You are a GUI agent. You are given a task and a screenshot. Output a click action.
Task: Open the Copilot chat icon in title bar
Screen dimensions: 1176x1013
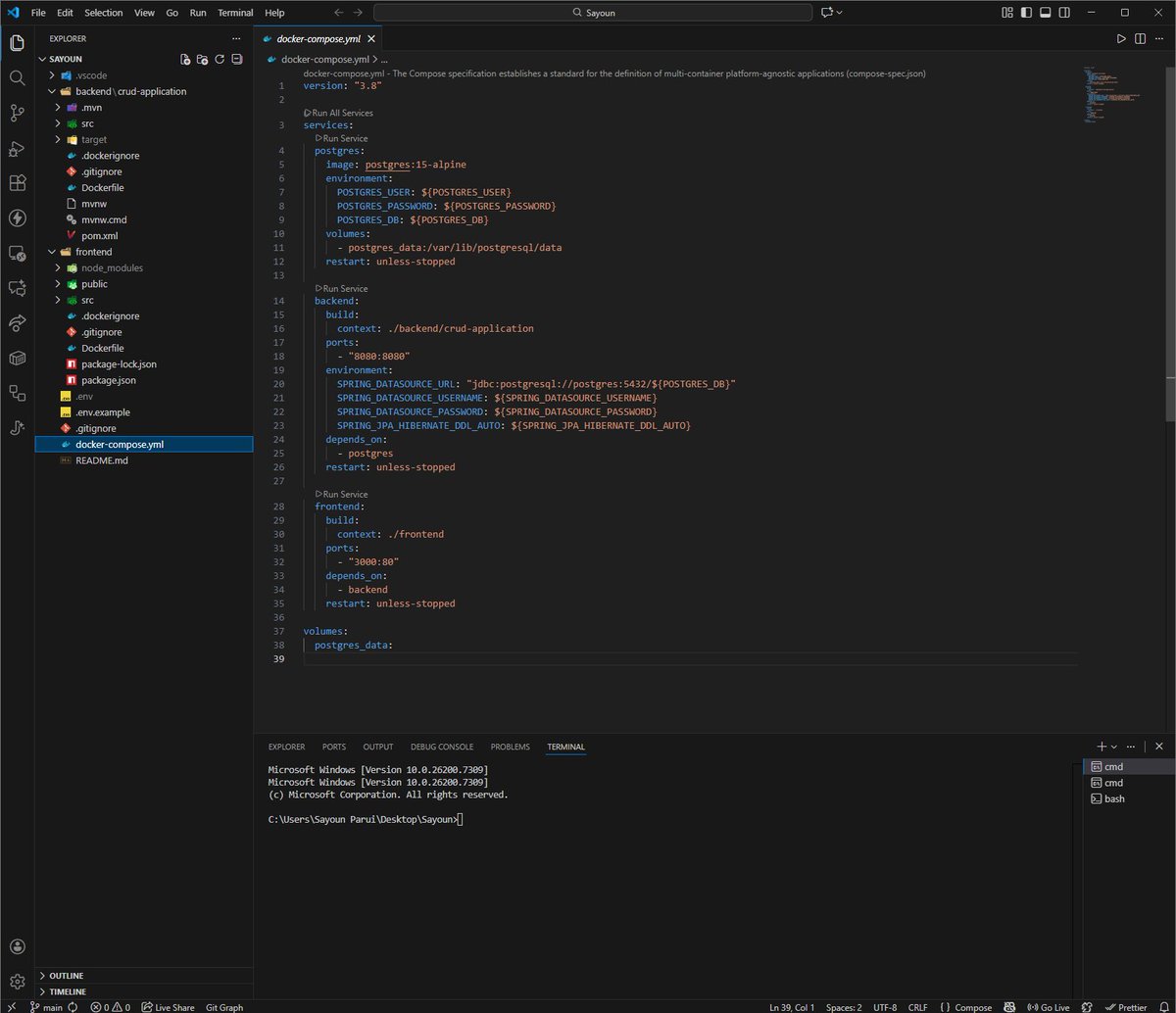828,13
